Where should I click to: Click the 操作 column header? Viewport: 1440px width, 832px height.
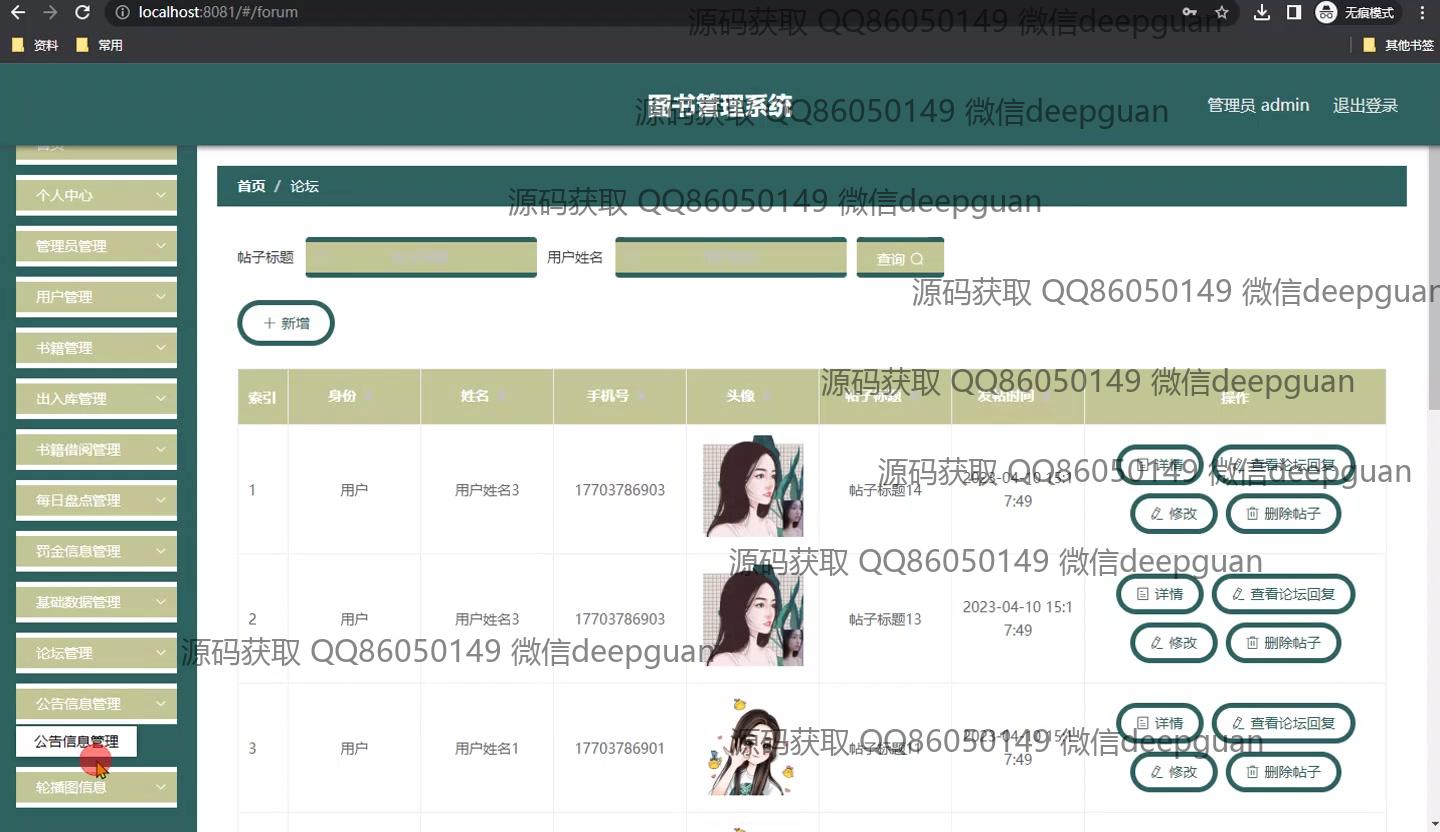point(1235,397)
